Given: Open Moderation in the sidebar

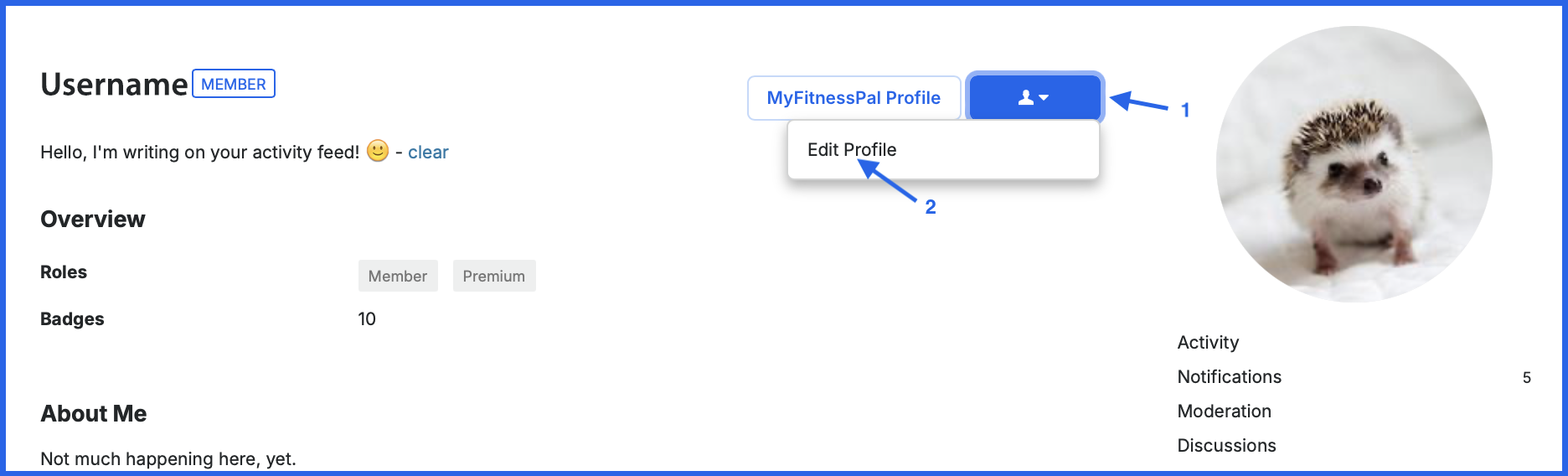Looking at the screenshot, I should click(1225, 411).
